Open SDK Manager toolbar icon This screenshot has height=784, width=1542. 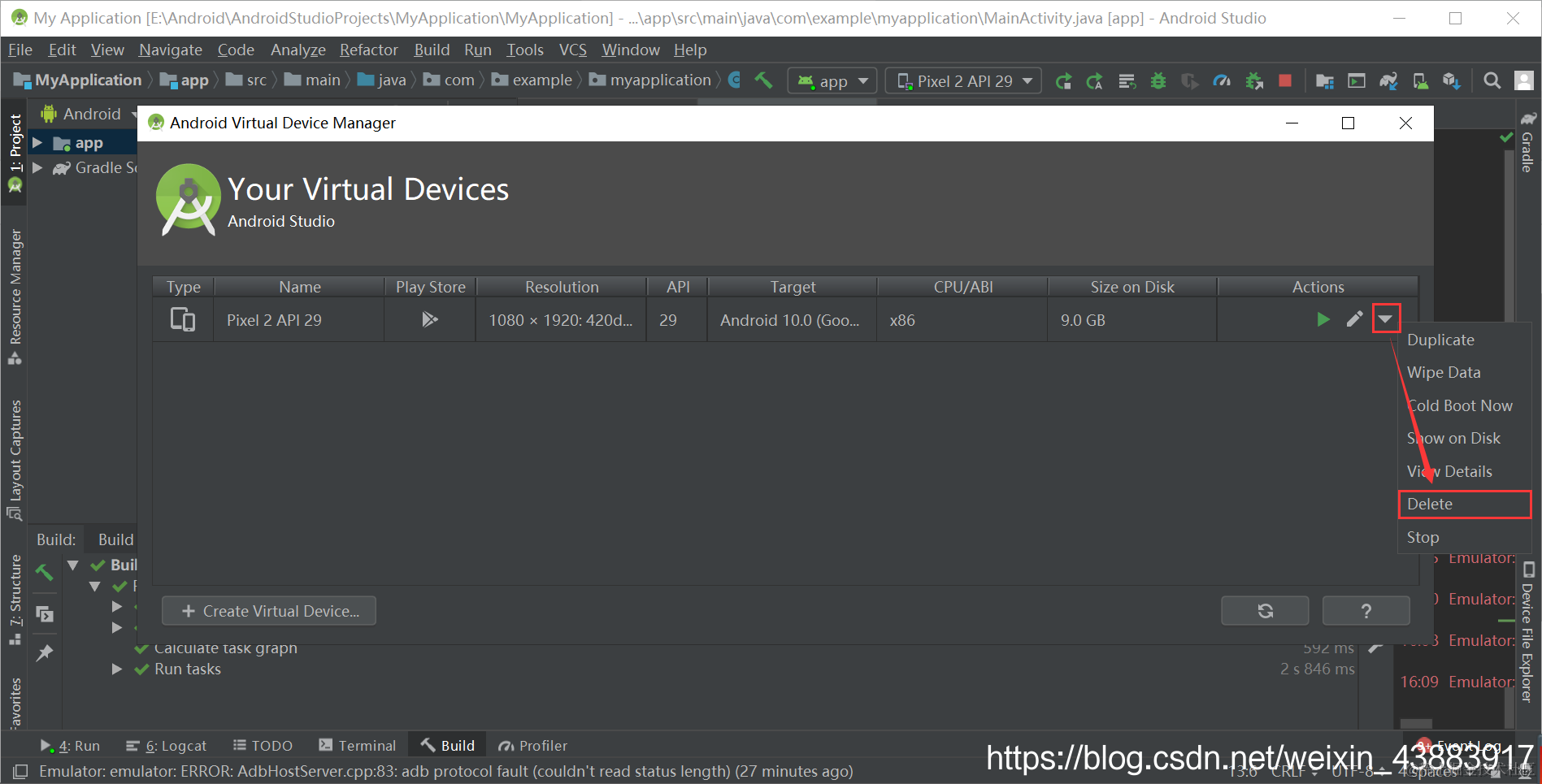coord(1452,80)
